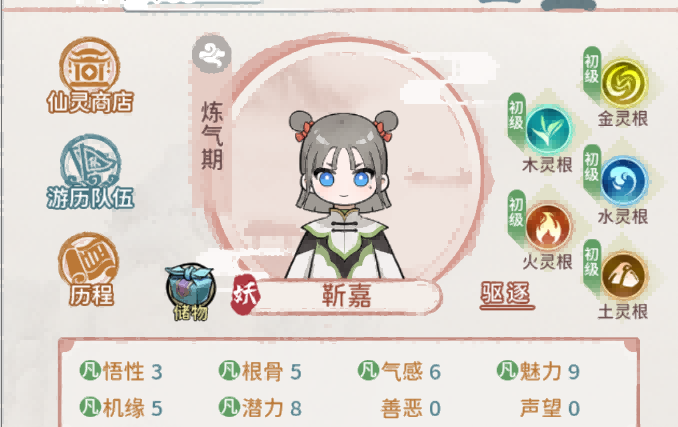Click the 驱逐 expel link
Viewport: 678px width, 427px height.
(x=506, y=296)
